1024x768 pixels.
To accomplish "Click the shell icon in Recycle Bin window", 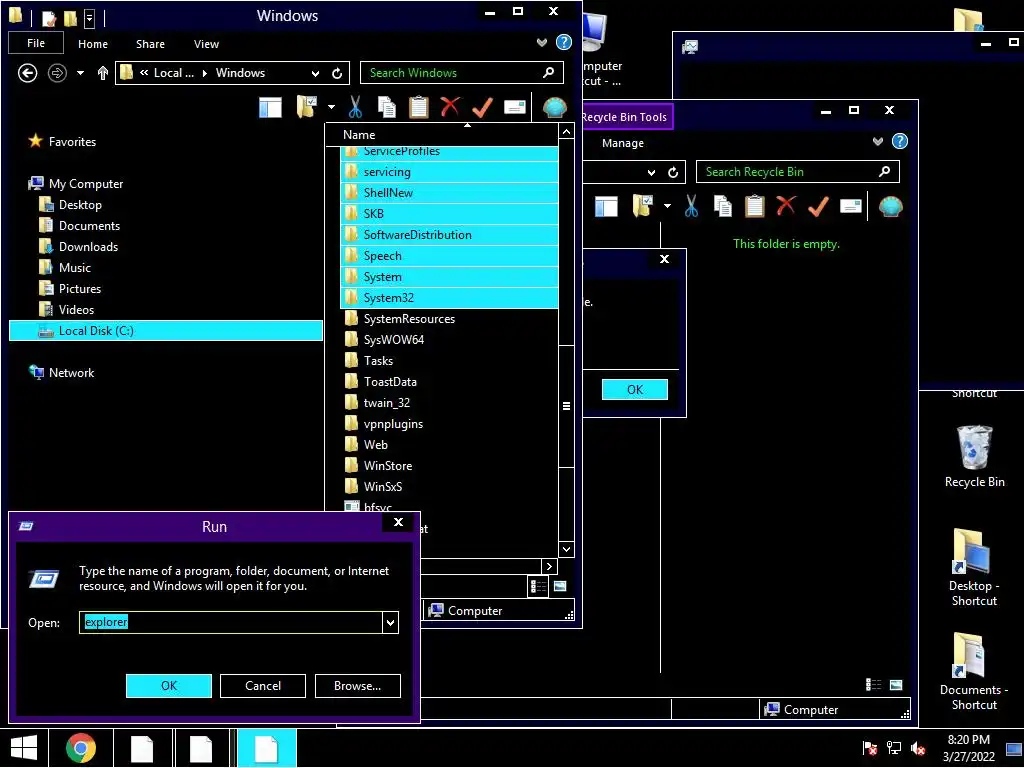I will tap(891, 206).
